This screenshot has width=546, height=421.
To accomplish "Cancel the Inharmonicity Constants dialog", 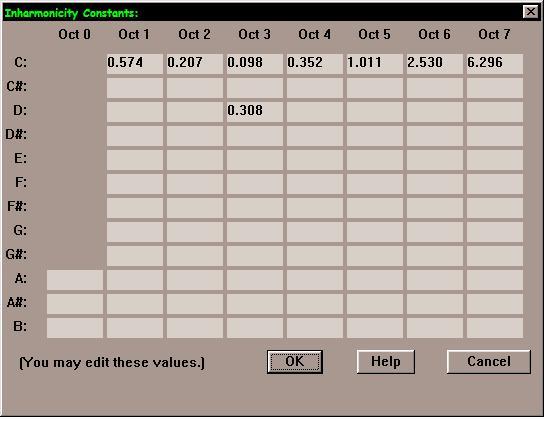I will [x=489, y=362].
